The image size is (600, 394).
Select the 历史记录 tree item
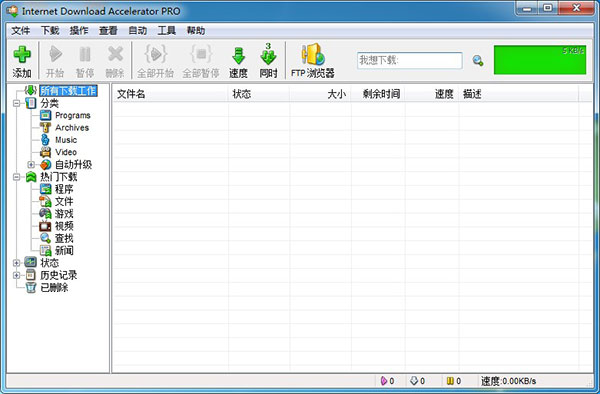click(x=59, y=275)
